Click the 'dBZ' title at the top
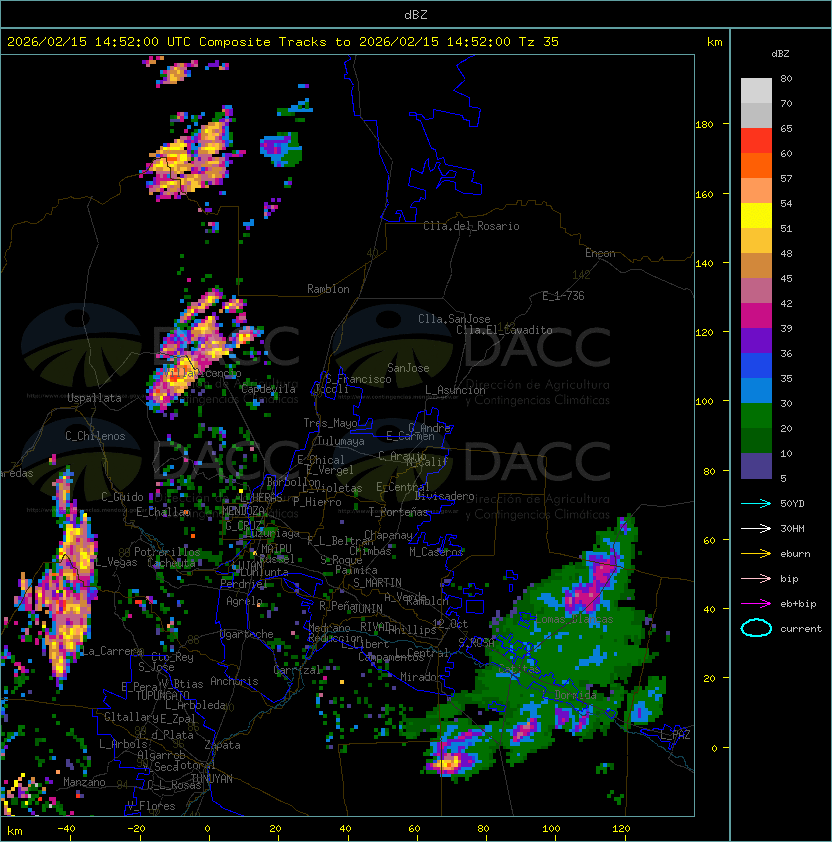The width and height of the screenshot is (832, 842). (416, 14)
